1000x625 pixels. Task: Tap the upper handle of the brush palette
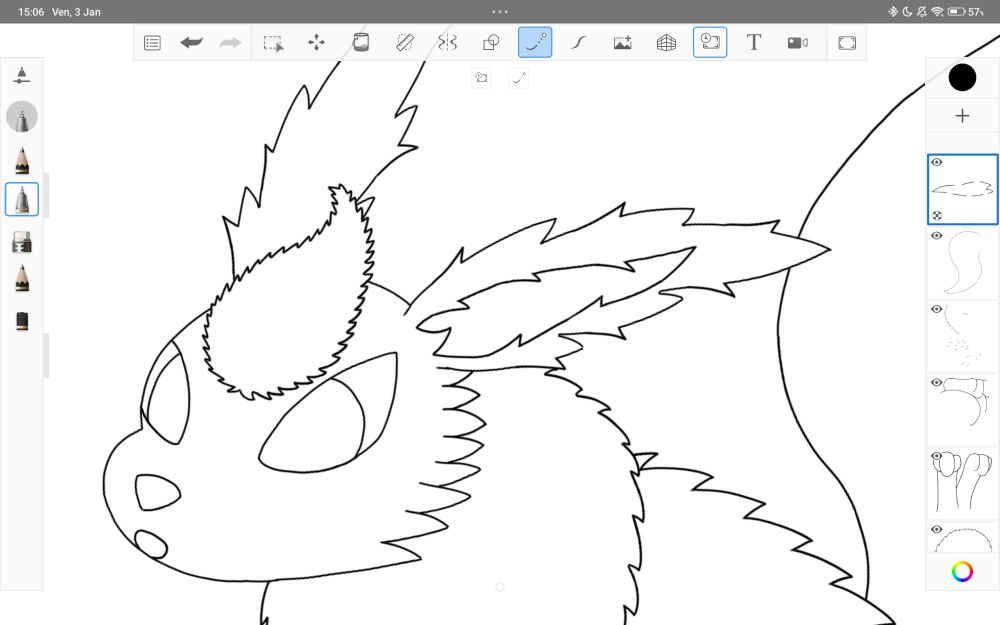(46, 195)
